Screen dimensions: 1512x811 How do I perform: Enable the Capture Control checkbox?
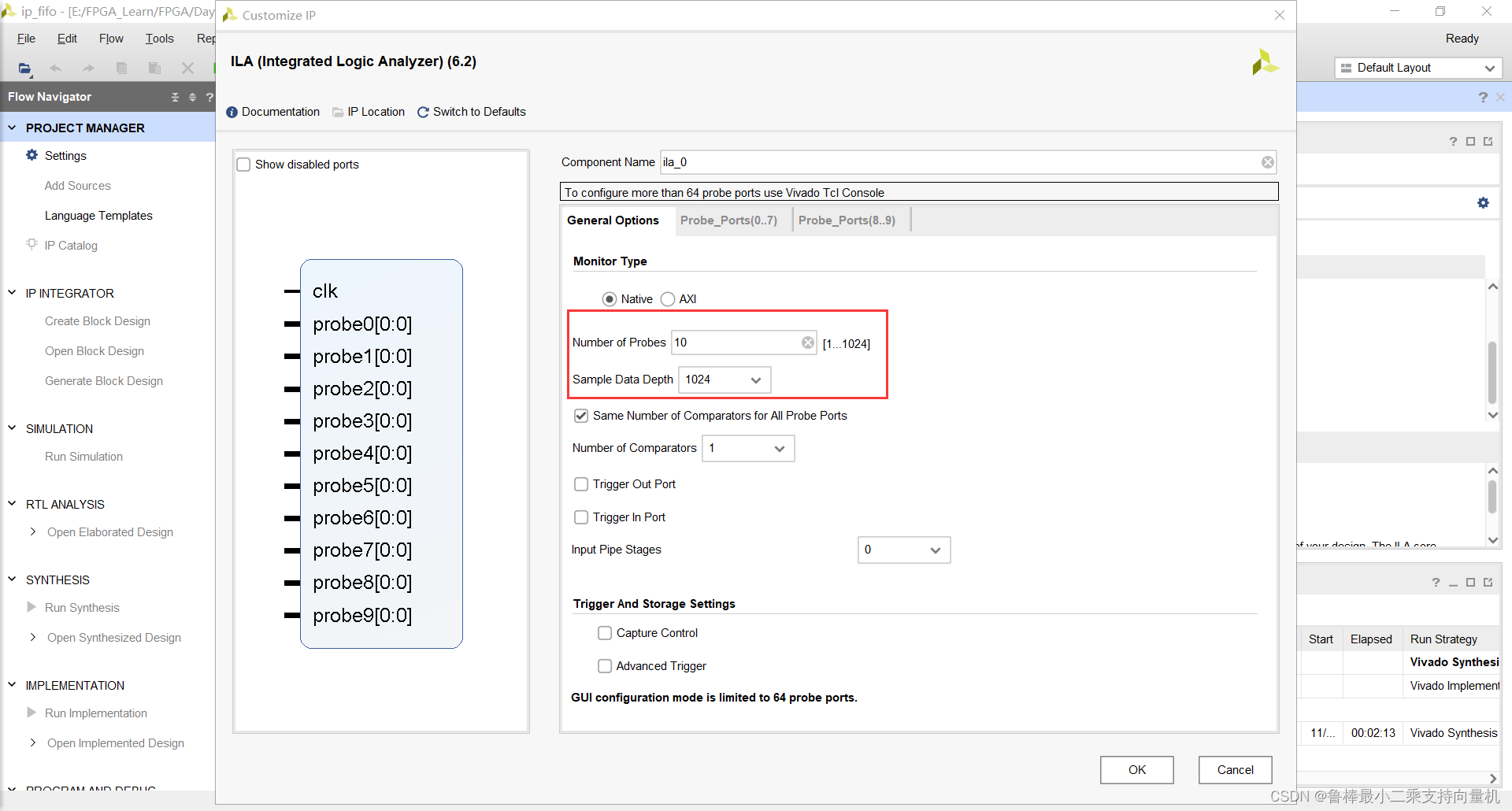click(605, 633)
